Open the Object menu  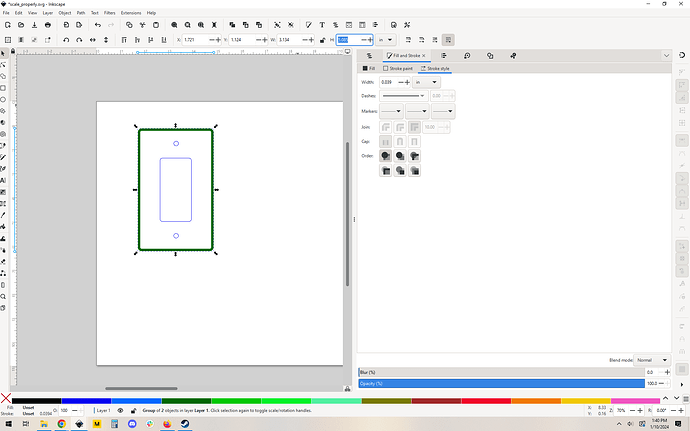[65, 13]
